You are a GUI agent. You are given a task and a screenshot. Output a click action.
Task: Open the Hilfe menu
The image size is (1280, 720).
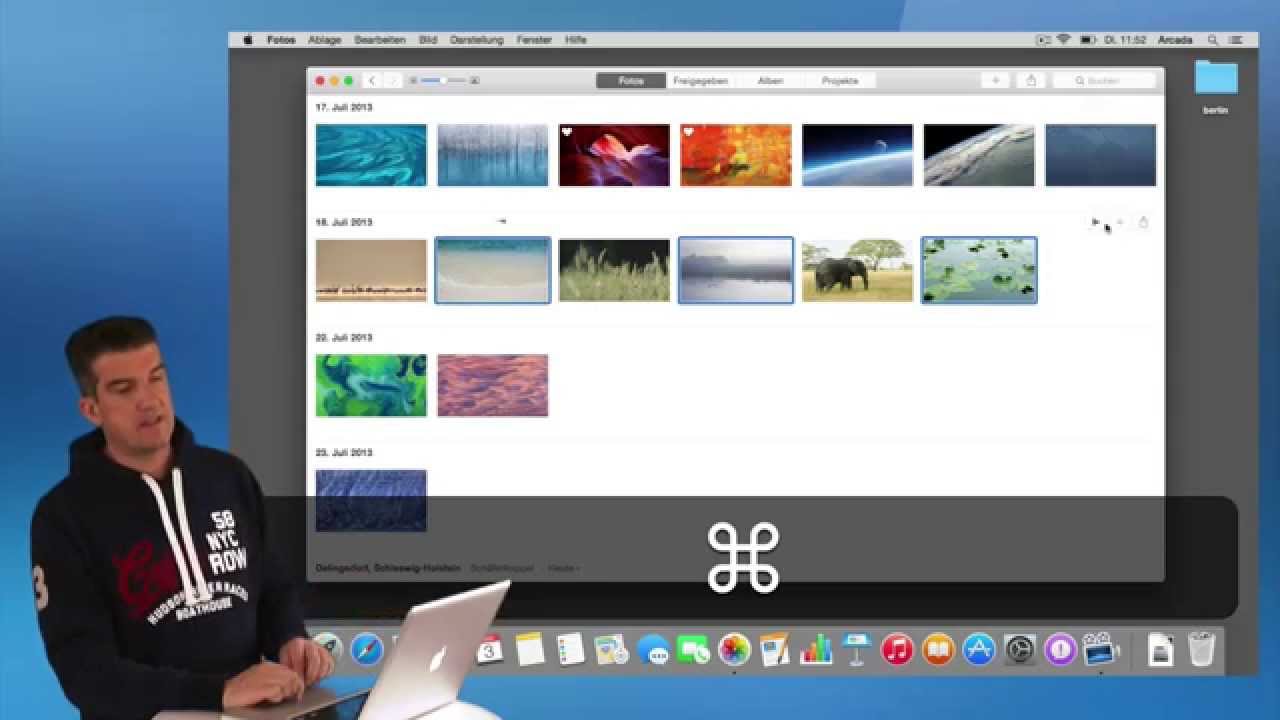pos(576,40)
